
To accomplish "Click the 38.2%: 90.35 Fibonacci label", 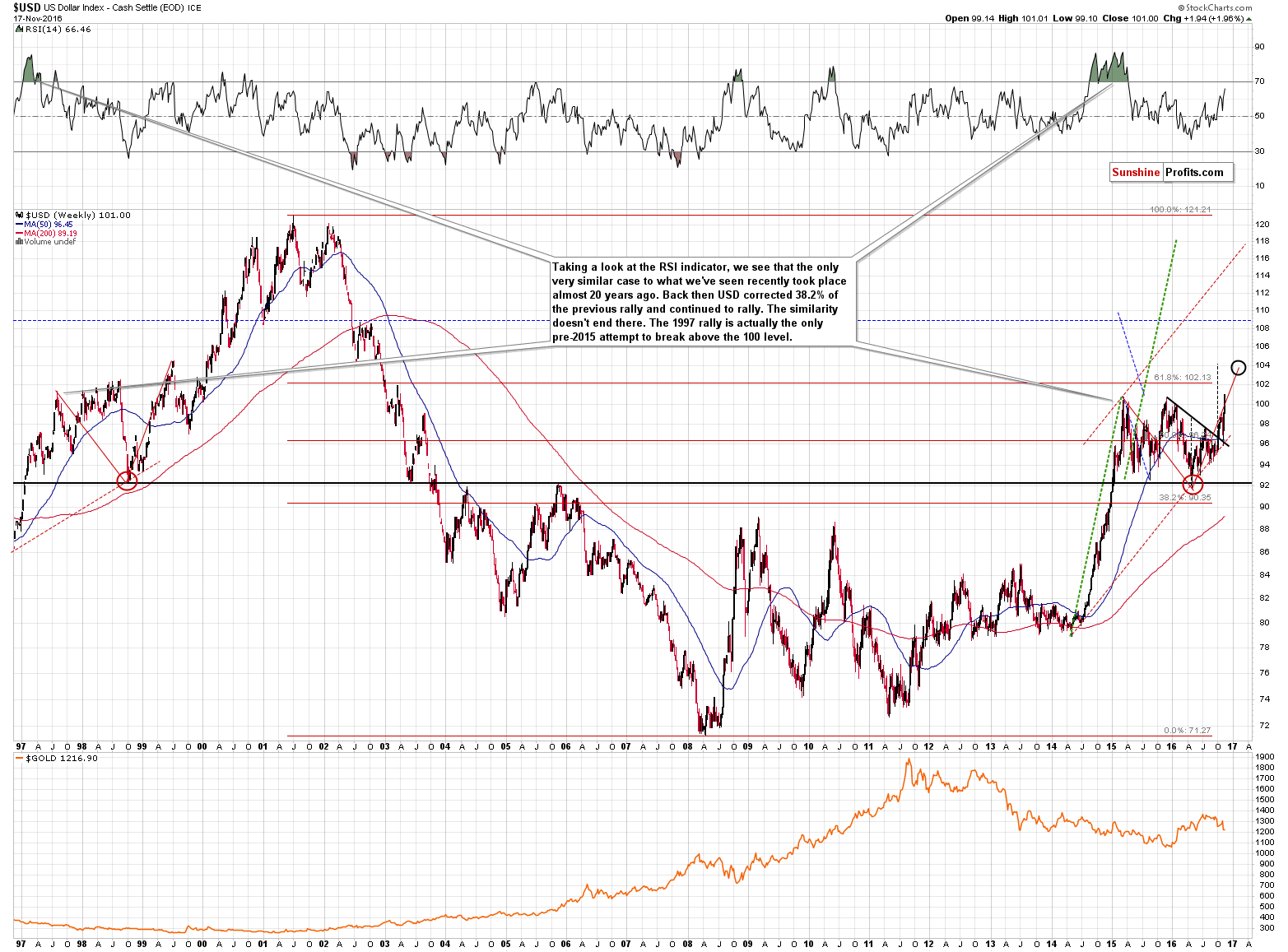I will click(x=1185, y=497).
